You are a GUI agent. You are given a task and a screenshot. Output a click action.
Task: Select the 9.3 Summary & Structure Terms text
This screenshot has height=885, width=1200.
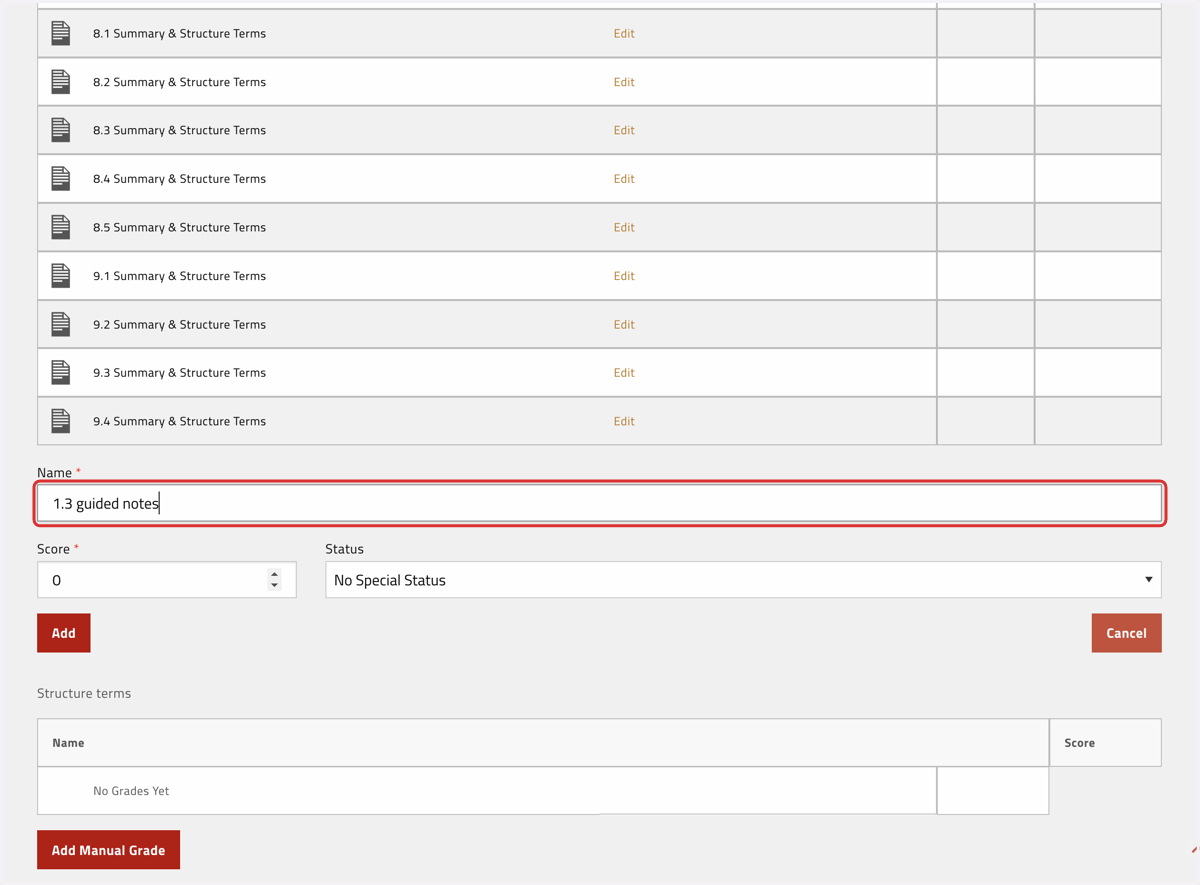(180, 372)
